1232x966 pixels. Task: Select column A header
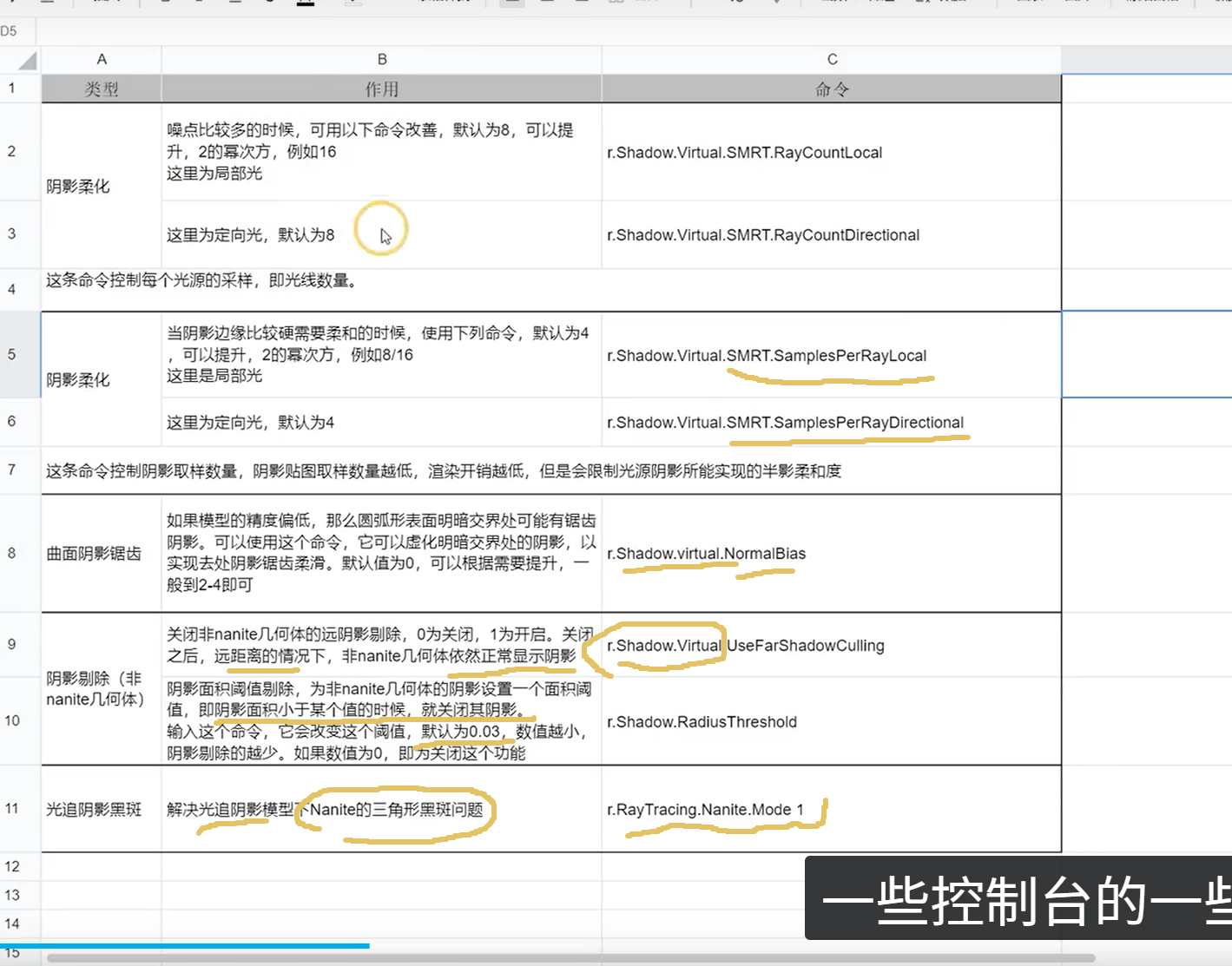point(102,60)
